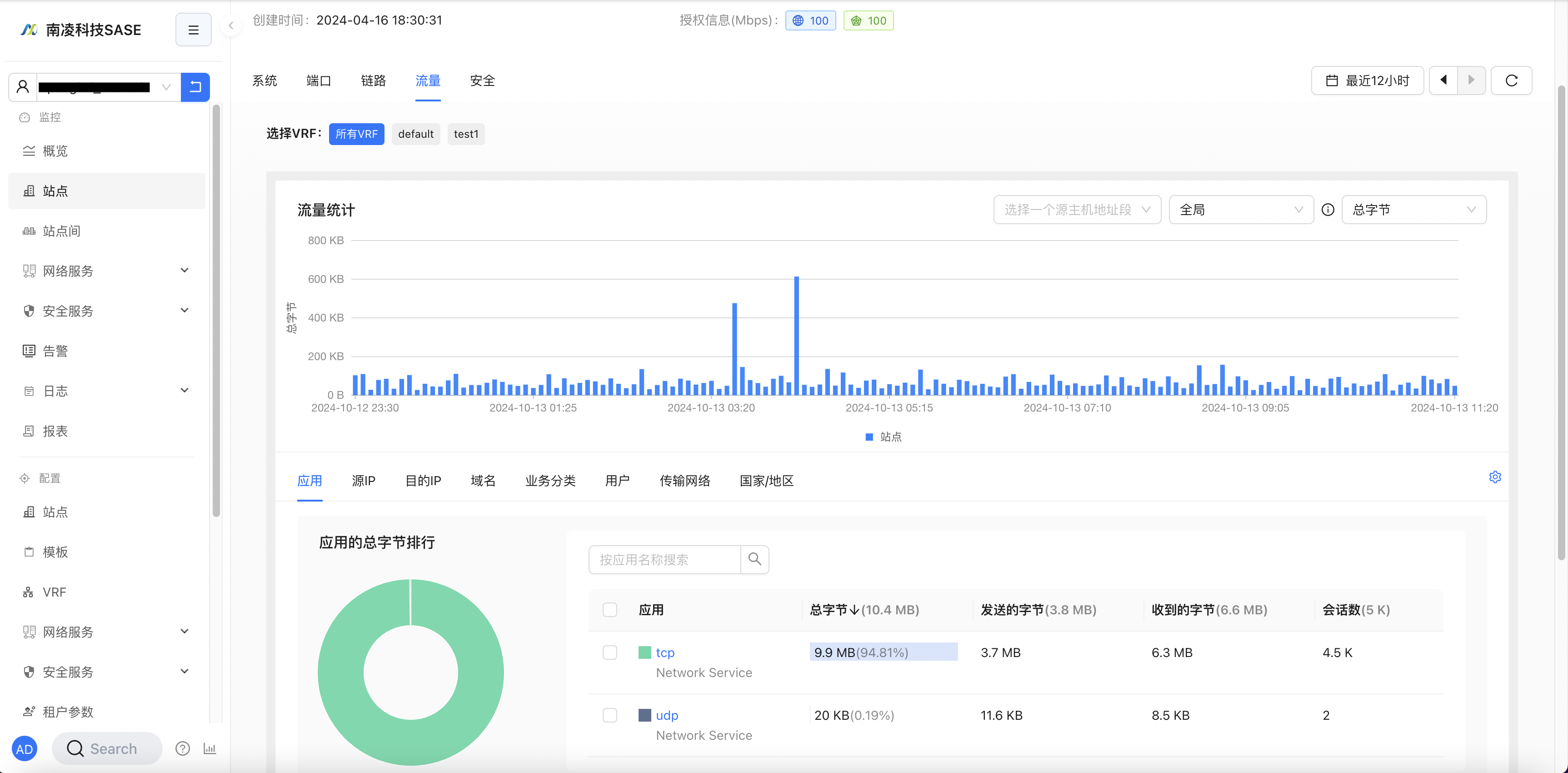Select 目的IP tab
This screenshot has height=773, width=1568.
424,481
